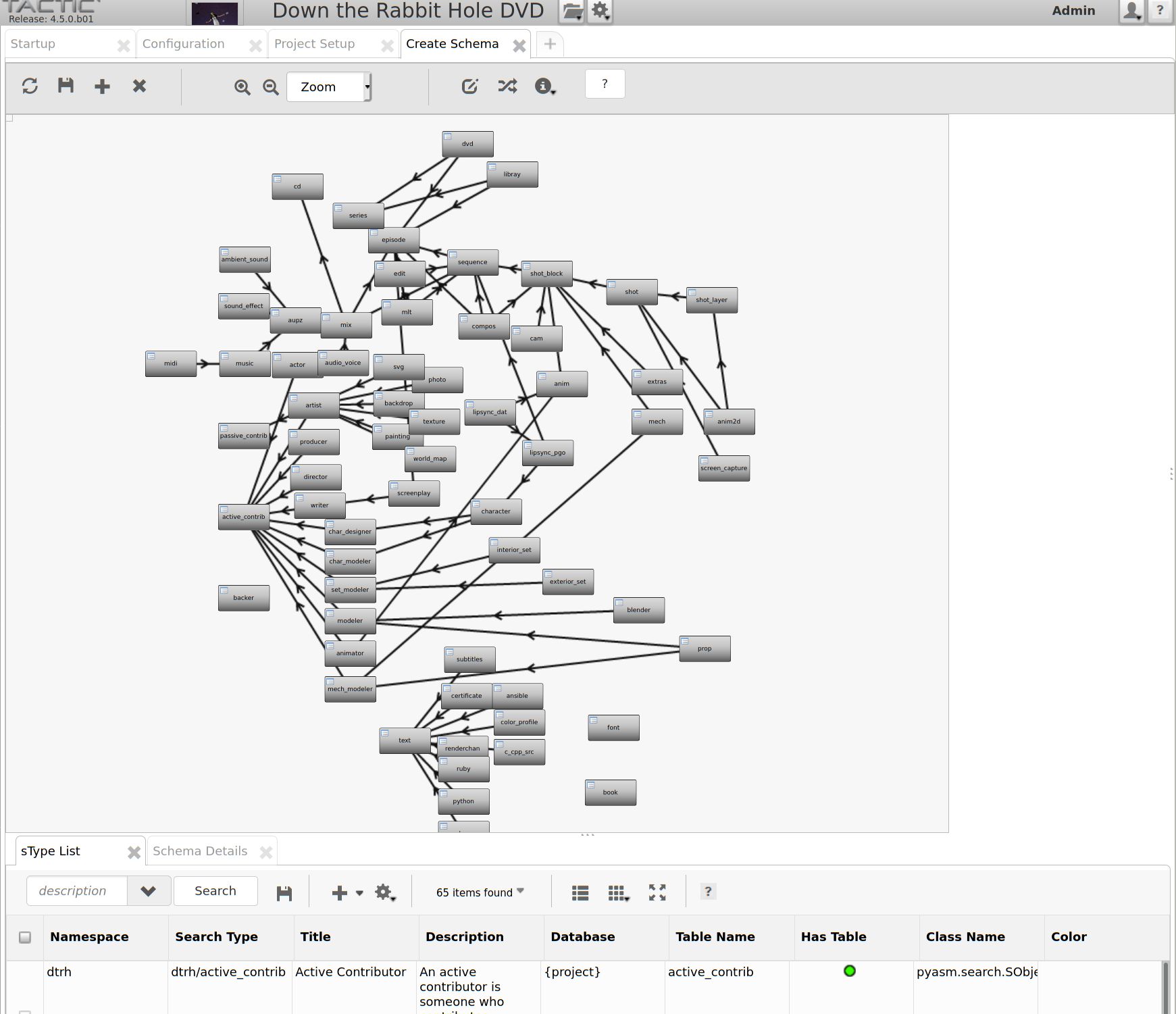Click the shuffle arrows layout icon

(x=507, y=86)
